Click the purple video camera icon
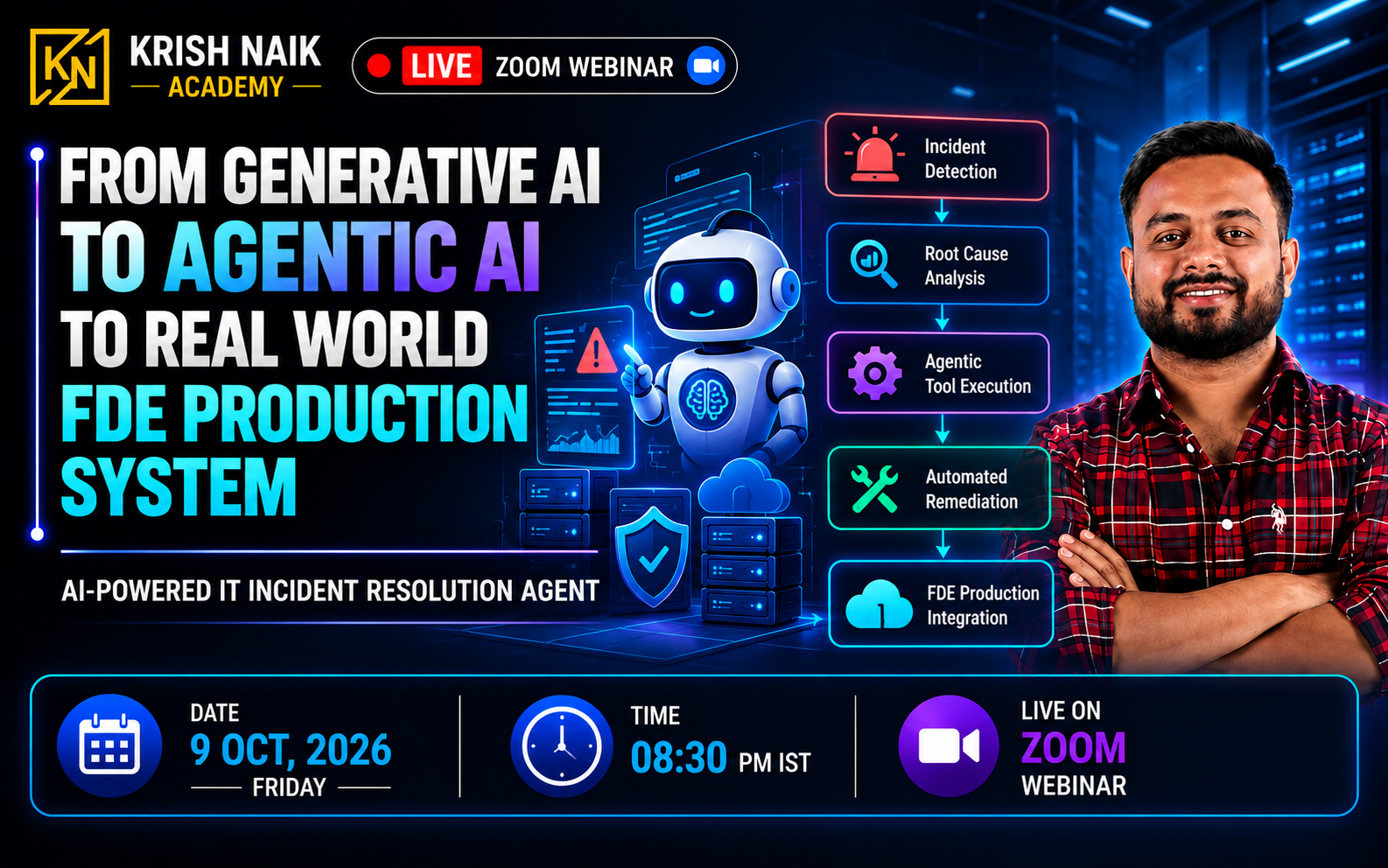Viewport: 1388px width, 868px height. (949, 746)
